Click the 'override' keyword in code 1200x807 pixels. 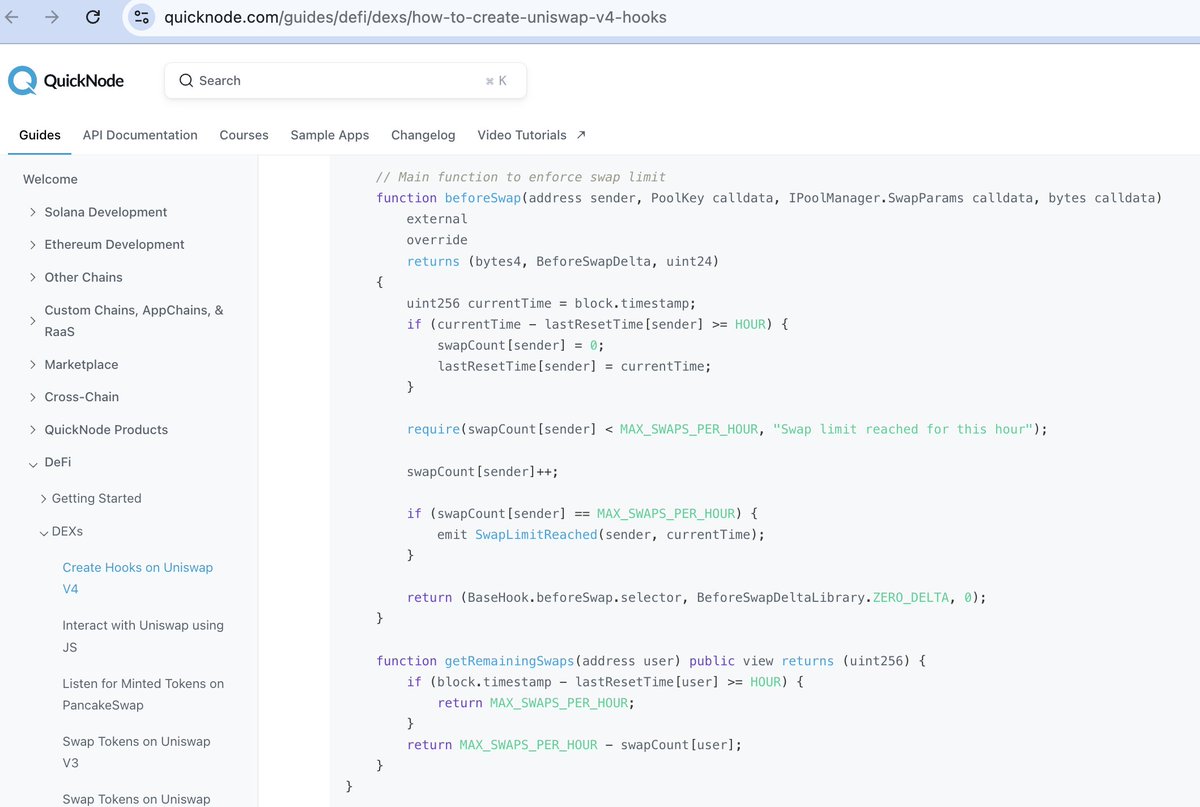tap(437, 240)
